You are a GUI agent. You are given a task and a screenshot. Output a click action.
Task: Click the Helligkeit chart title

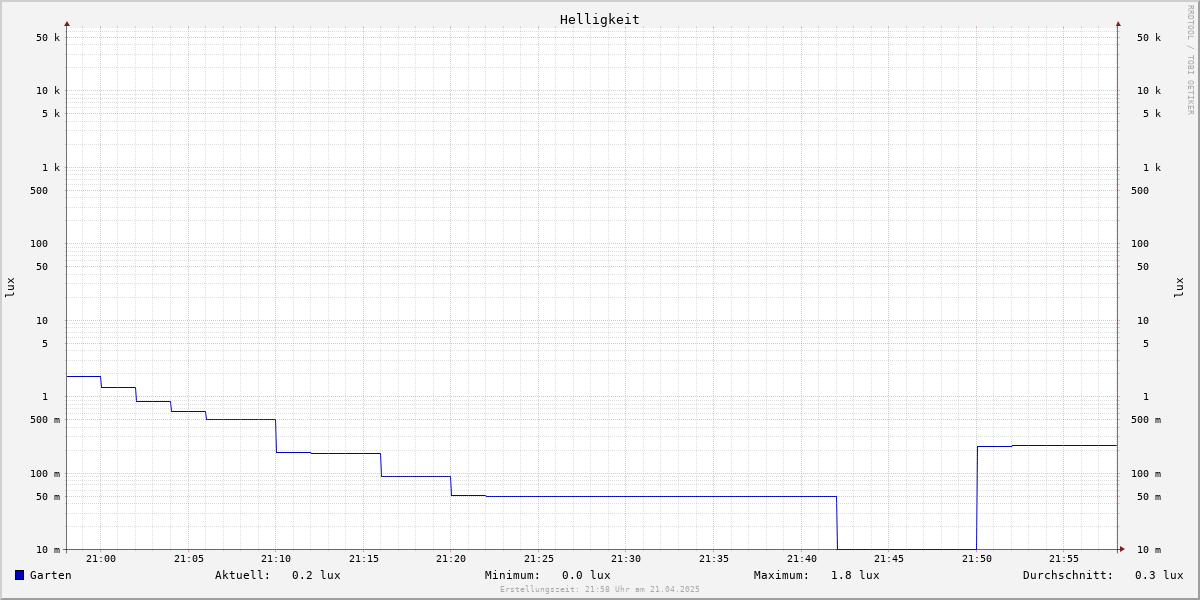tap(600, 19)
